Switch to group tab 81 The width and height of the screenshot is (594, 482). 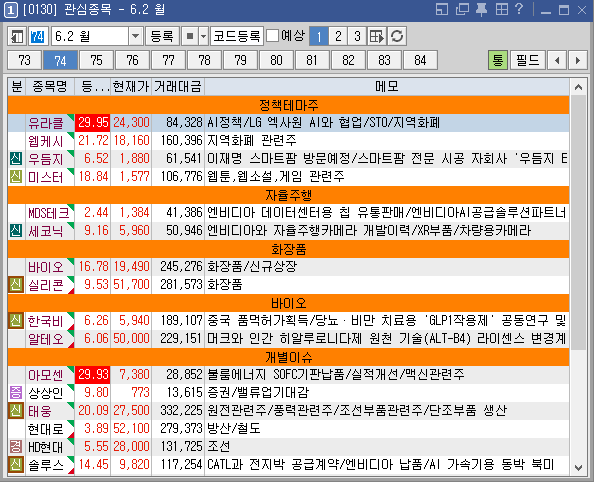312,60
